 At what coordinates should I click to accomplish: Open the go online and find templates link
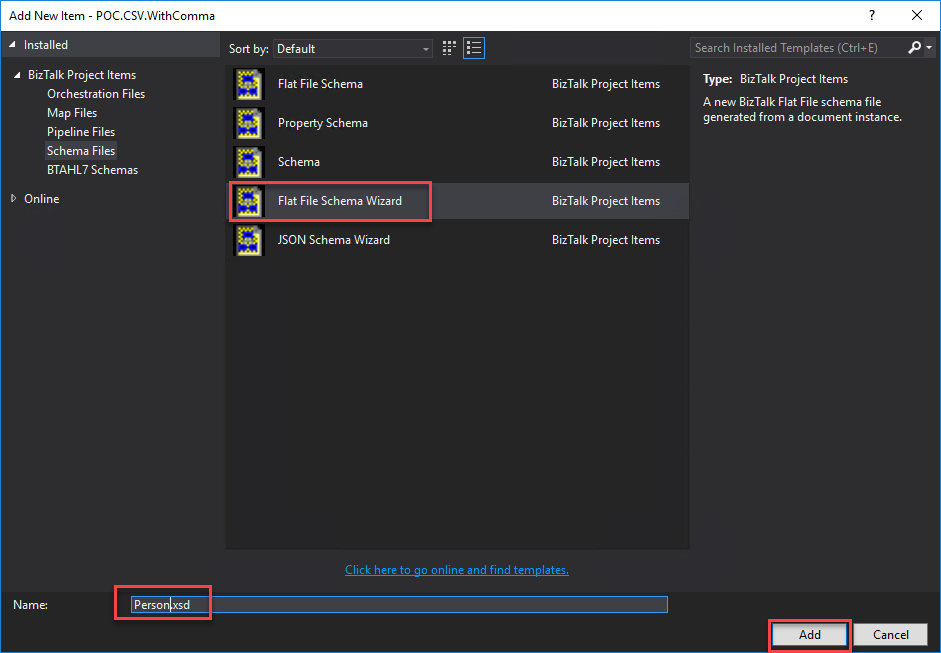457,570
